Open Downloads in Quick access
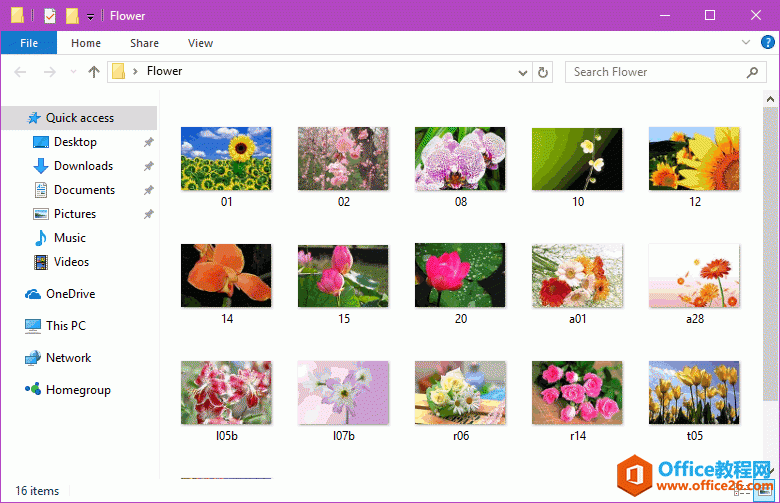Image resolution: width=780 pixels, height=503 pixels. tap(83, 166)
